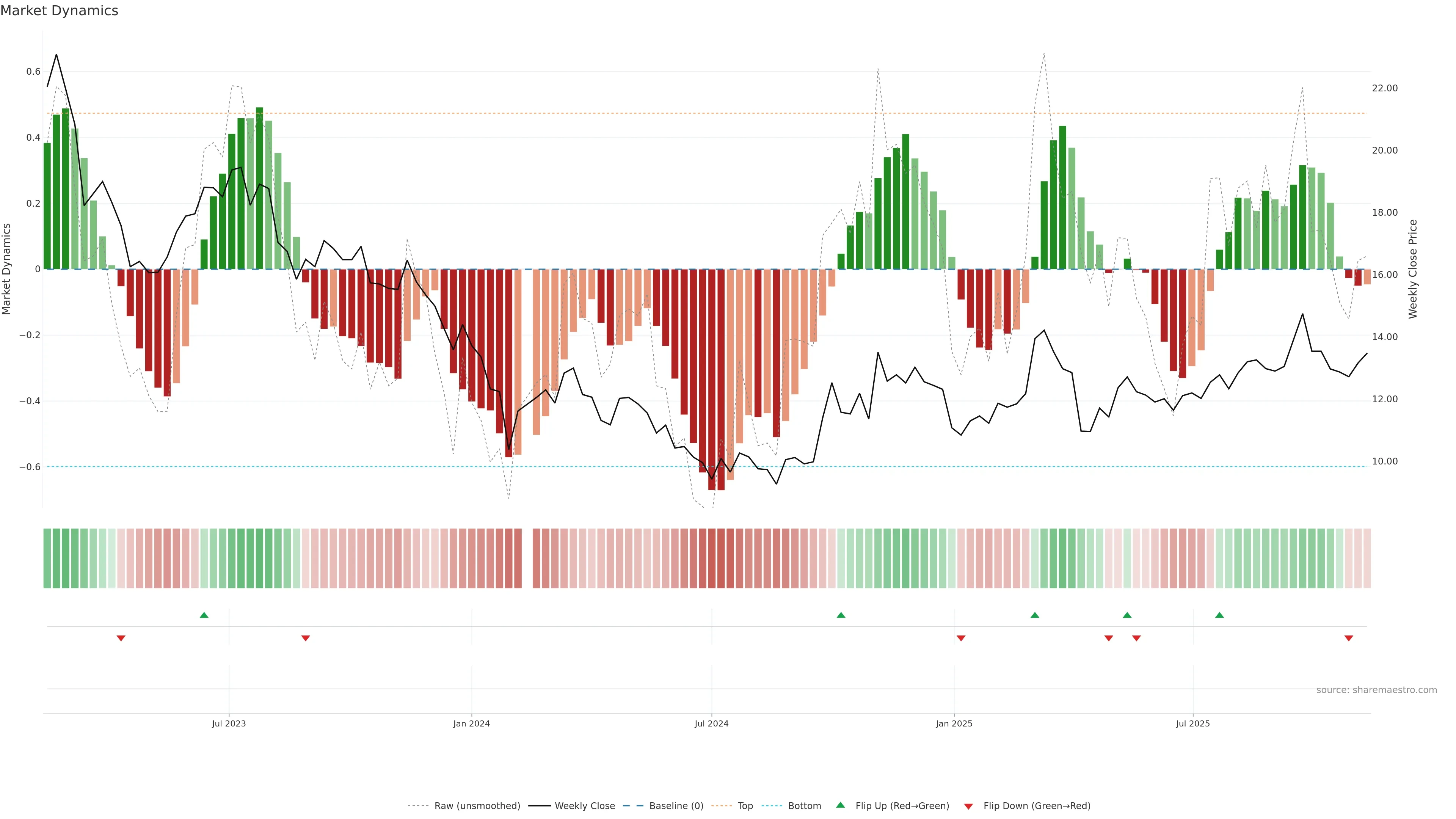Toggle the Weekly Close legend entry

584,805
